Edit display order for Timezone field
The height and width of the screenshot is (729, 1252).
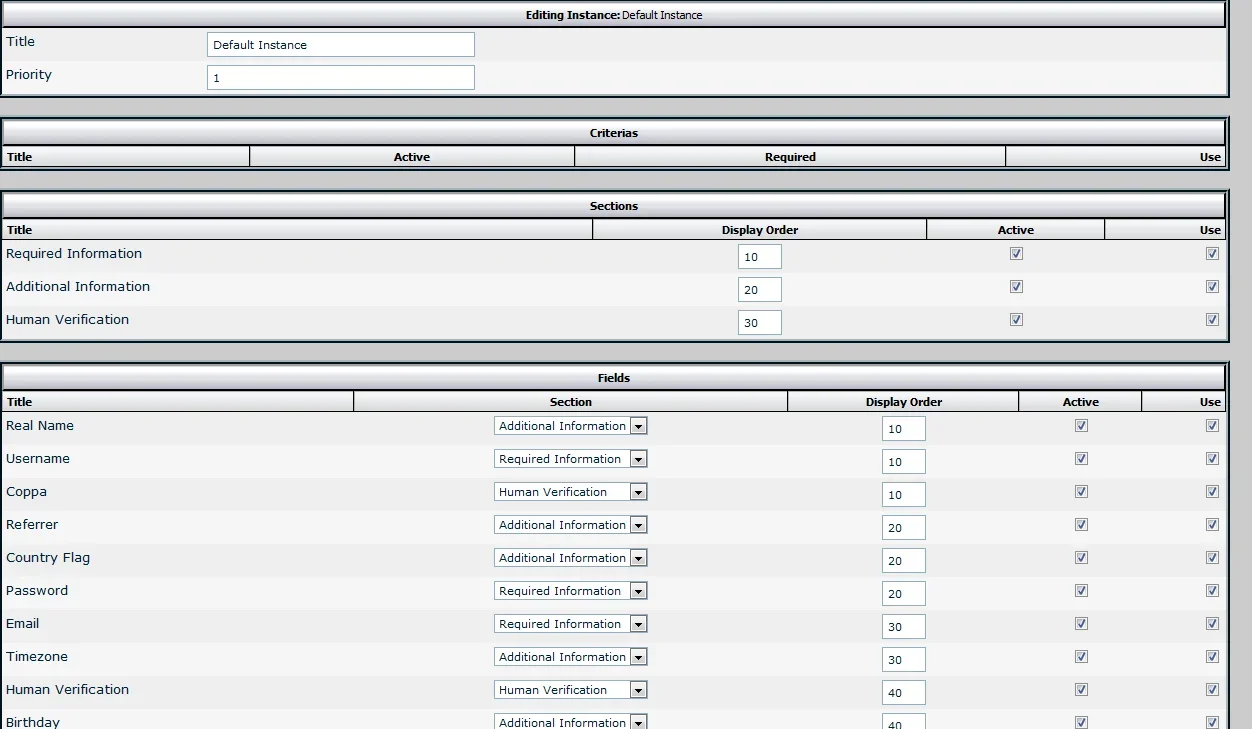tap(904, 660)
